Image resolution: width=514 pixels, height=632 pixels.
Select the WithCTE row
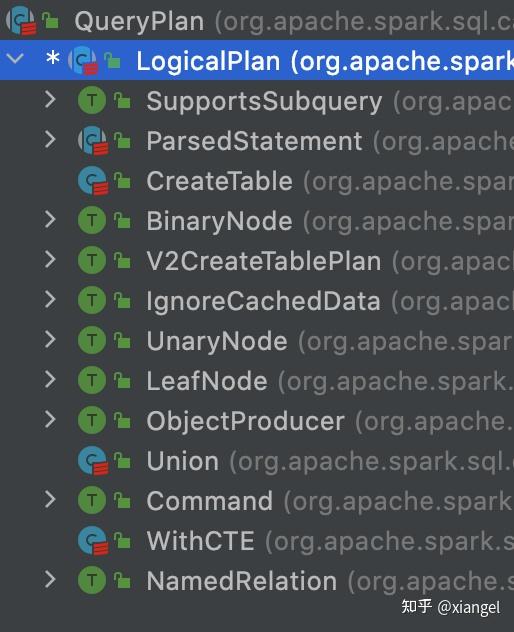[257, 540]
